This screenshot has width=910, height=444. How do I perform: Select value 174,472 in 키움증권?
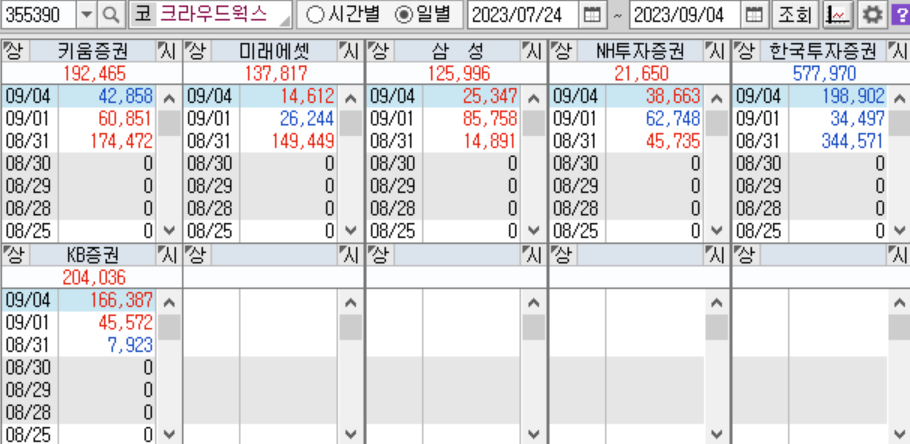click(122, 141)
